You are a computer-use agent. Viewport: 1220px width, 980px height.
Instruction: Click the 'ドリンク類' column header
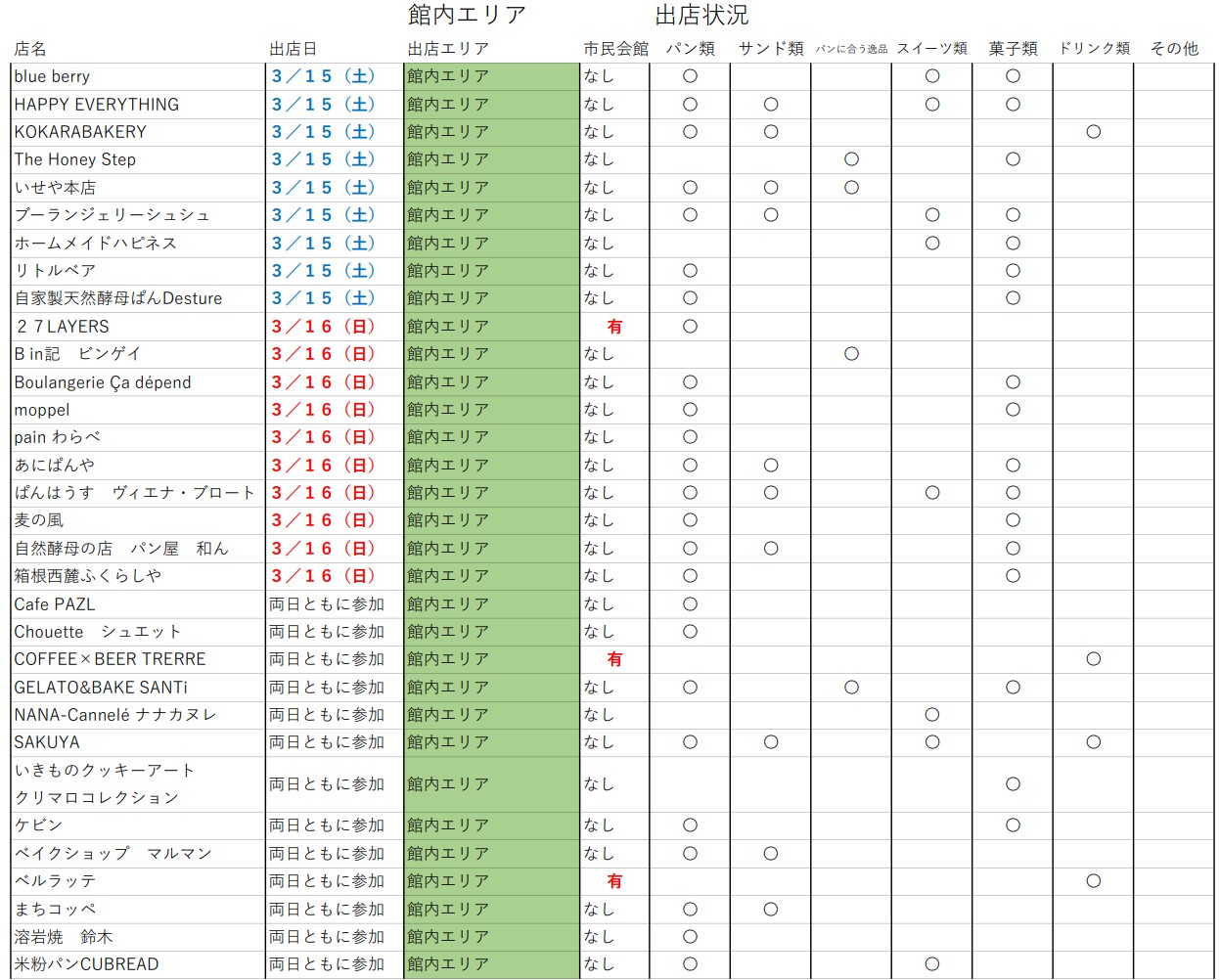point(1094,49)
